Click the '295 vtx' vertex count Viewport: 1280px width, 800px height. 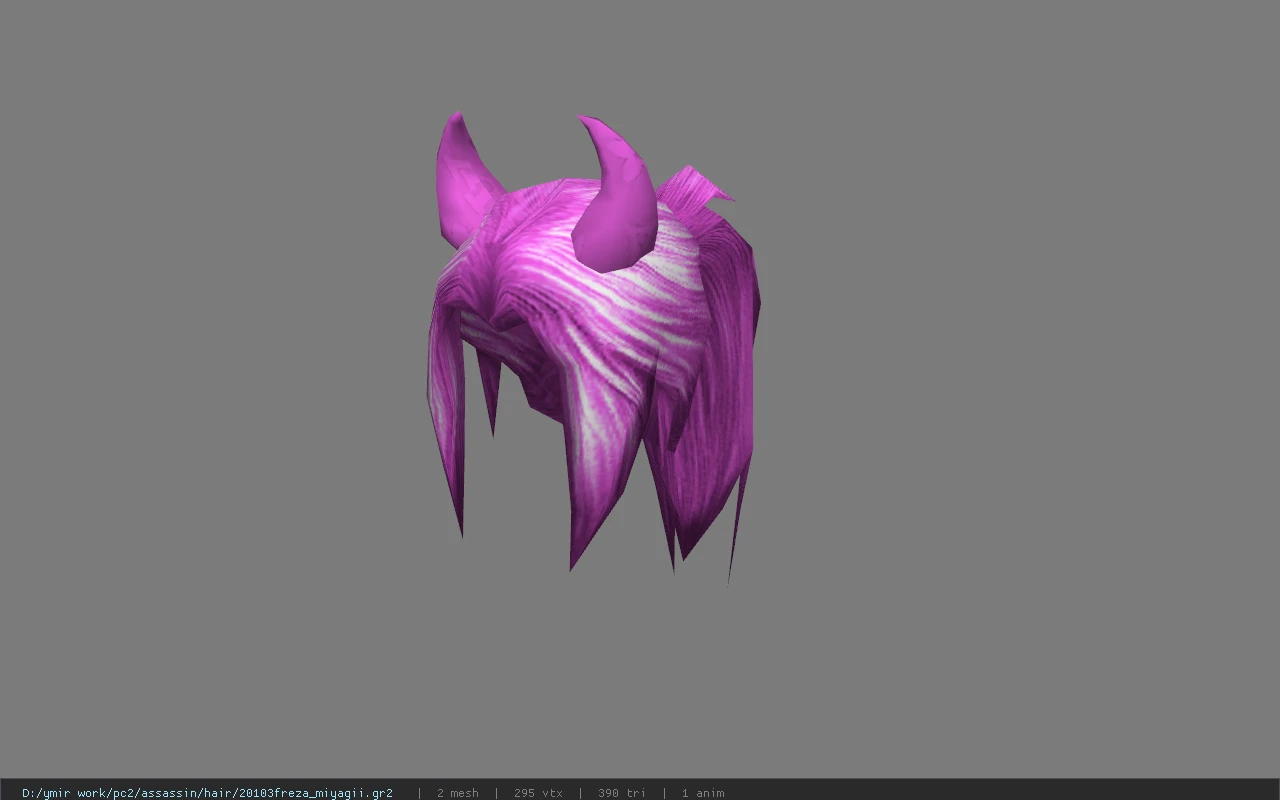click(x=538, y=793)
